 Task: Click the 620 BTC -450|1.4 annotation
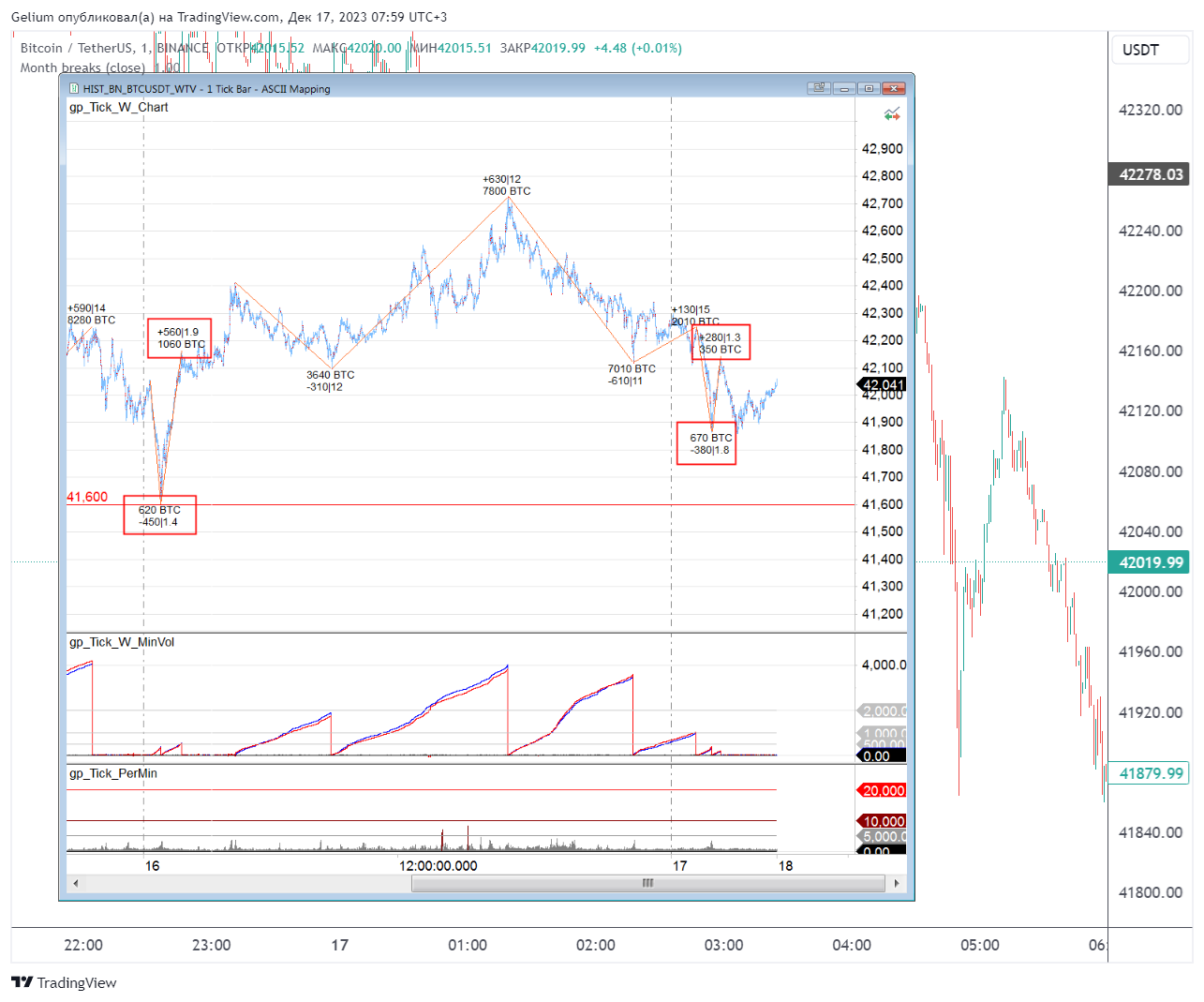click(160, 516)
